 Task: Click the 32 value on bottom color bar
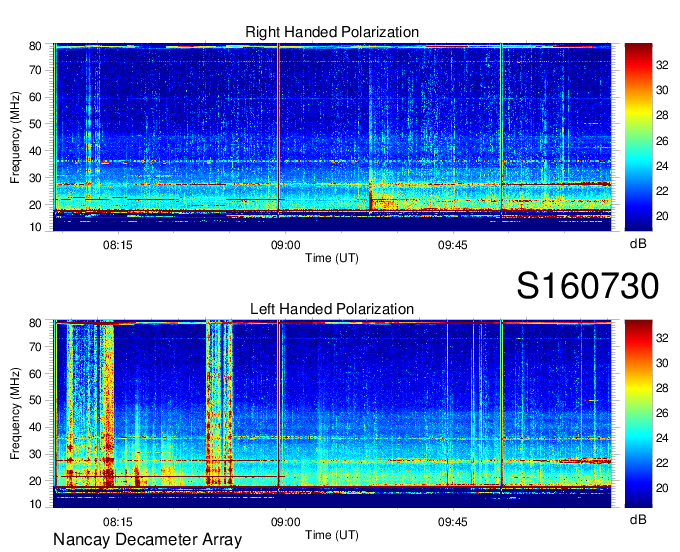(662, 338)
